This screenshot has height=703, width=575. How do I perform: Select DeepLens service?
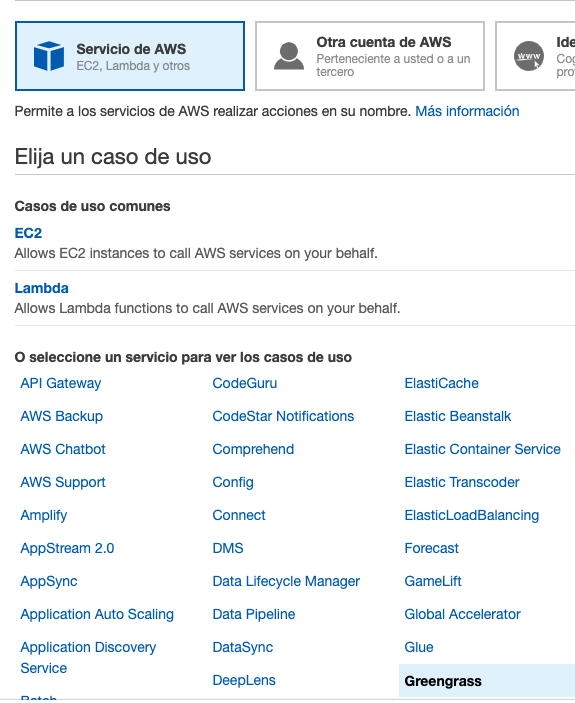point(244,680)
